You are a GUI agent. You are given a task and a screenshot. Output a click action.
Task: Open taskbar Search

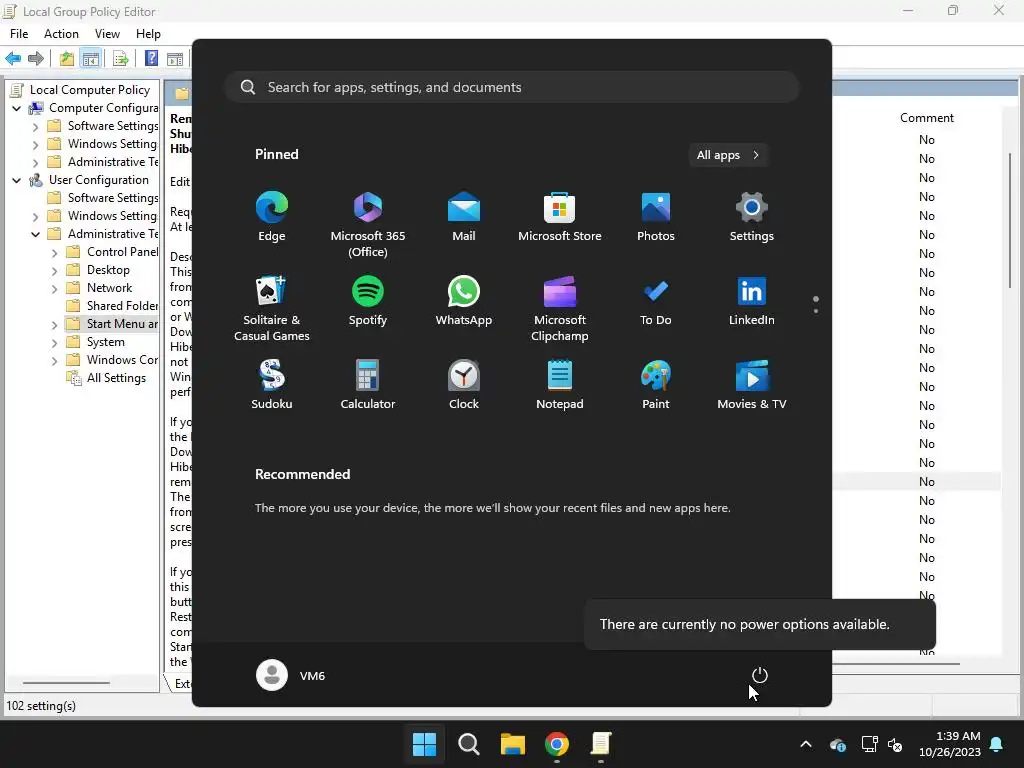tap(468, 744)
